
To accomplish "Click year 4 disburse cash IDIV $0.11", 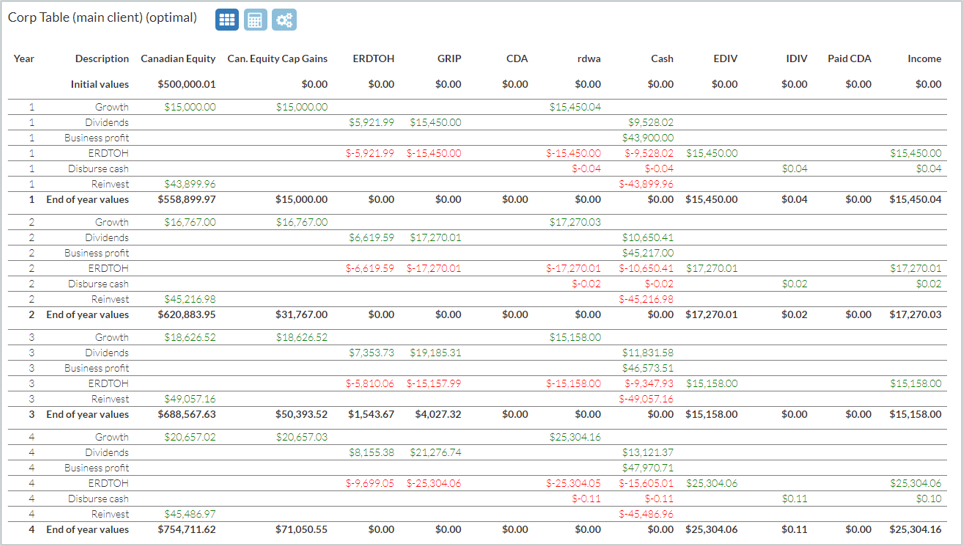I will (x=795, y=499).
